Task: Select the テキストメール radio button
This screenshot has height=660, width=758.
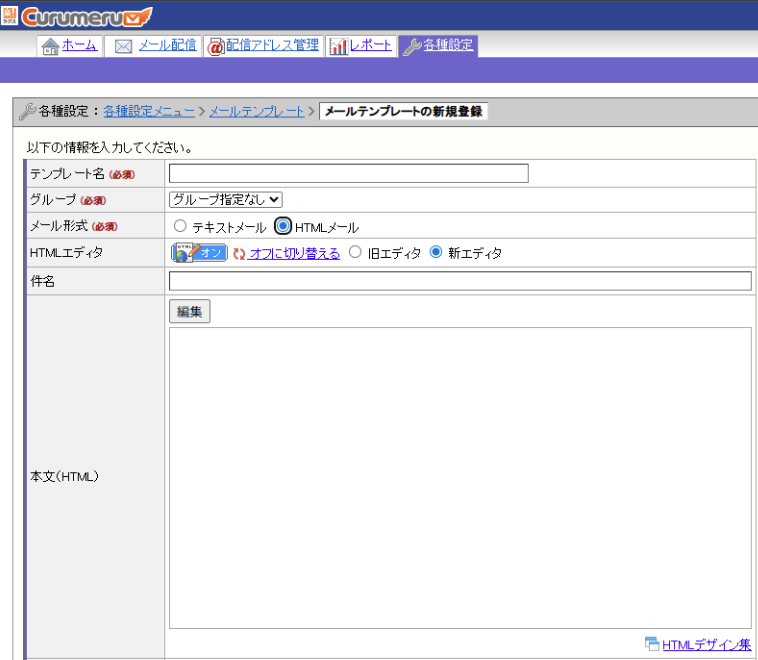Action: [180, 227]
